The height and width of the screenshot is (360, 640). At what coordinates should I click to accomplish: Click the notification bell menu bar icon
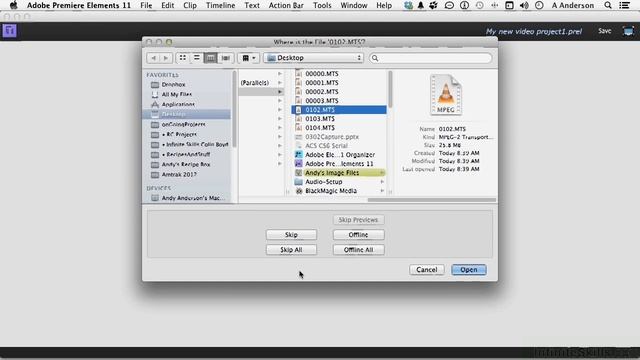coord(420,5)
